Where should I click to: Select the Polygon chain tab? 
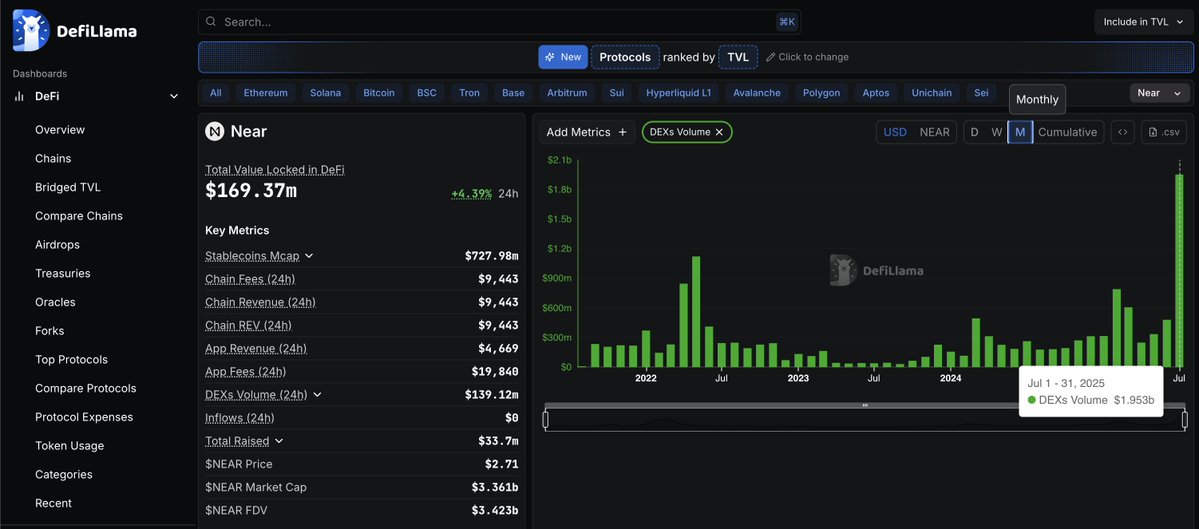point(821,93)
